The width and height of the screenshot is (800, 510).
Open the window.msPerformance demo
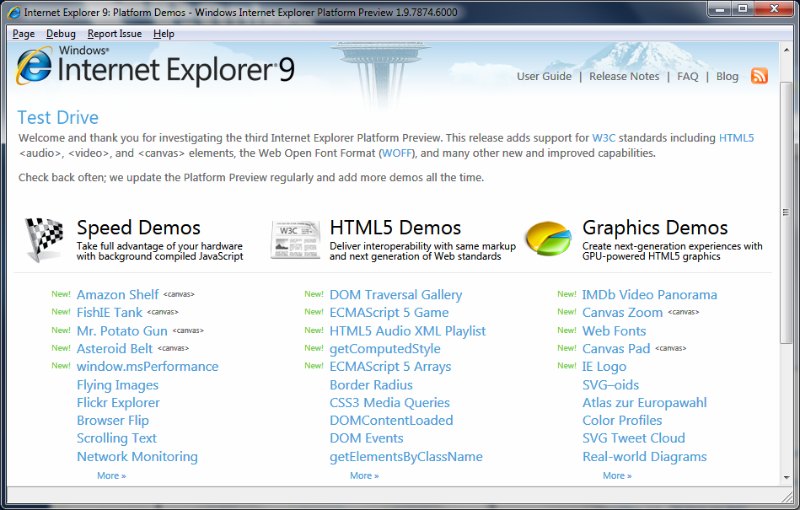tap(147, 366)
